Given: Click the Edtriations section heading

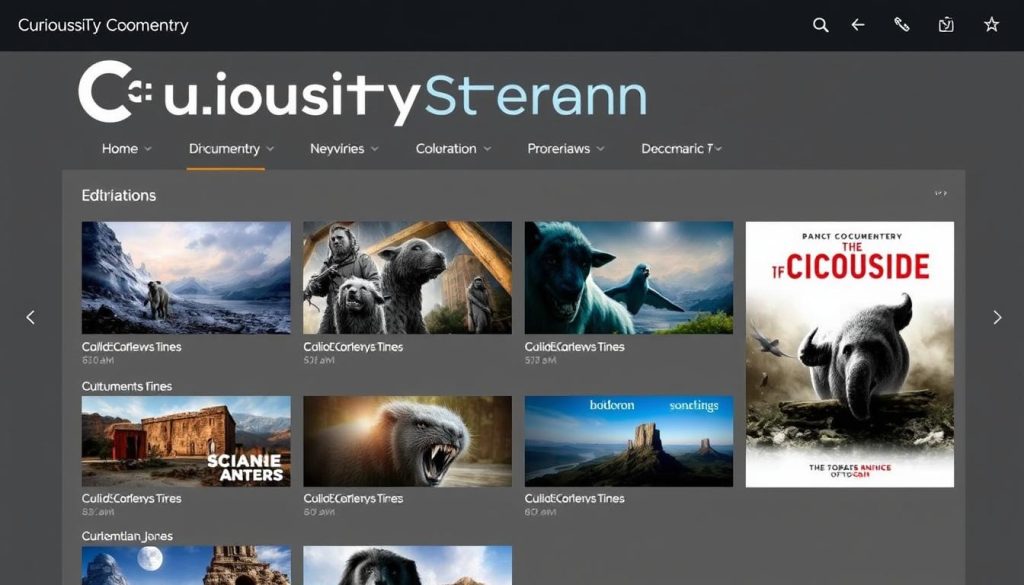Looking at the screenshot, I should [x=119, y=195].
